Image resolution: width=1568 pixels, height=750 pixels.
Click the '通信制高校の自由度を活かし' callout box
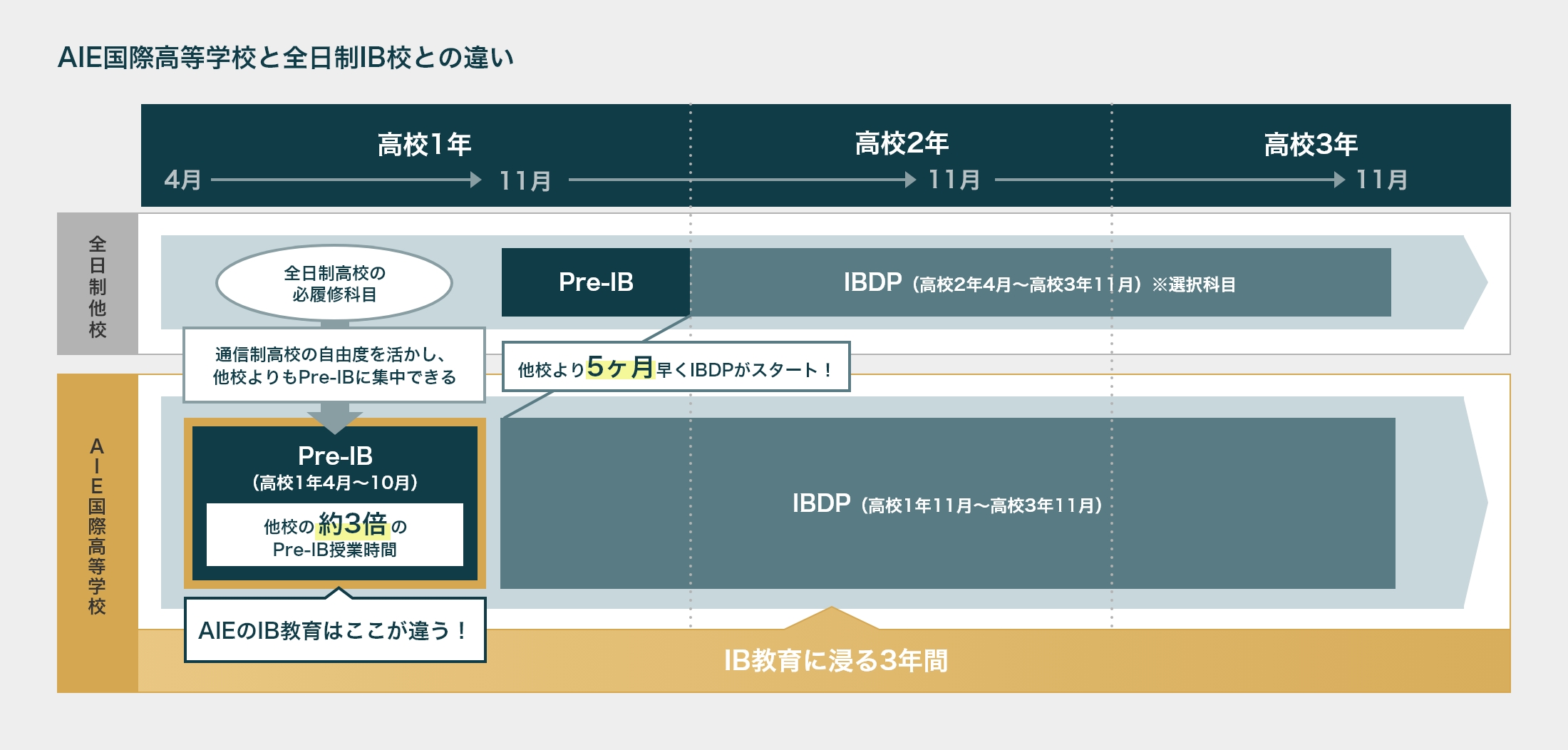334,365
